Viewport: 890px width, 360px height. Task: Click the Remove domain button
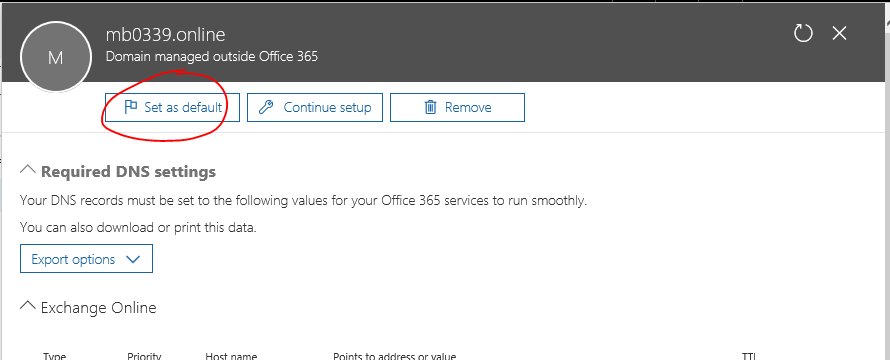pyautogui.click(x=457, y=107)
